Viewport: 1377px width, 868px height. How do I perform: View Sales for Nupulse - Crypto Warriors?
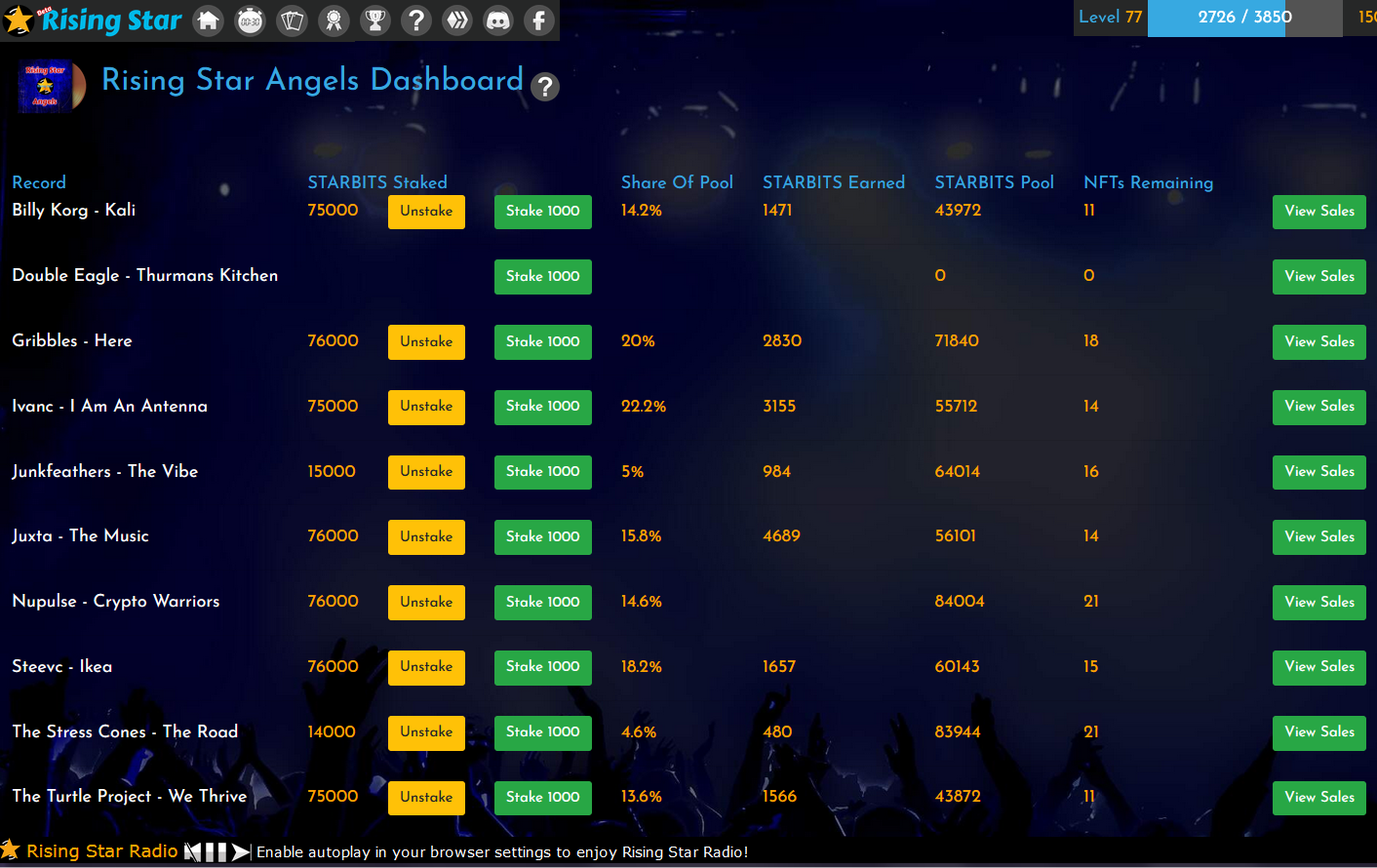click(1319, 603)
